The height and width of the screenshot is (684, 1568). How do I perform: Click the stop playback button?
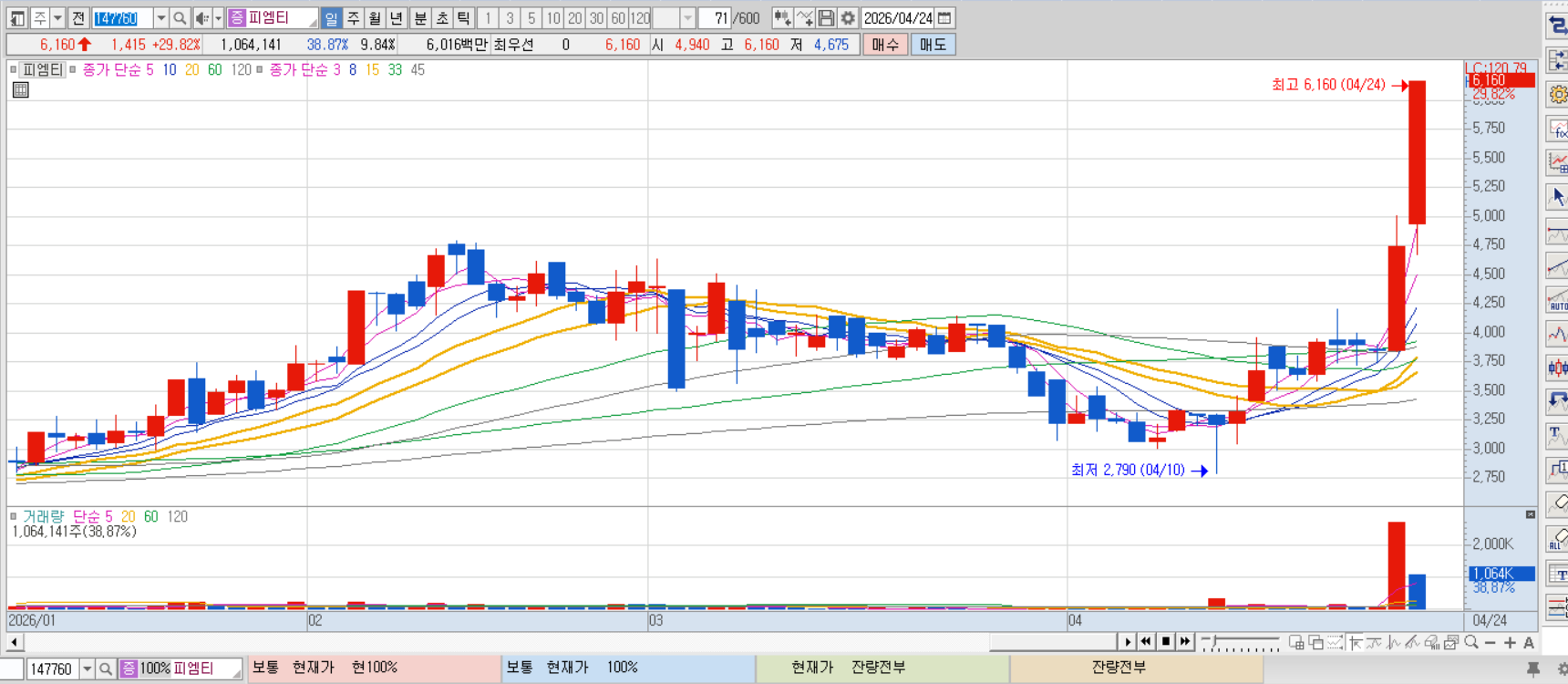tap(1165, 642)
